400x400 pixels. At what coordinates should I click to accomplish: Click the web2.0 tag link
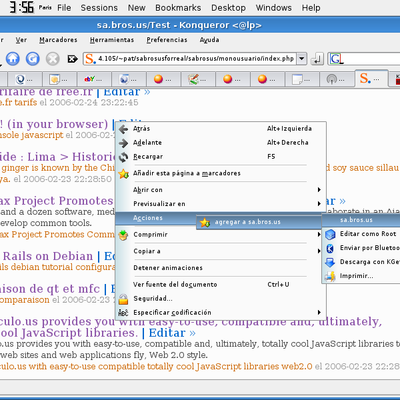[x=297, y=366]
